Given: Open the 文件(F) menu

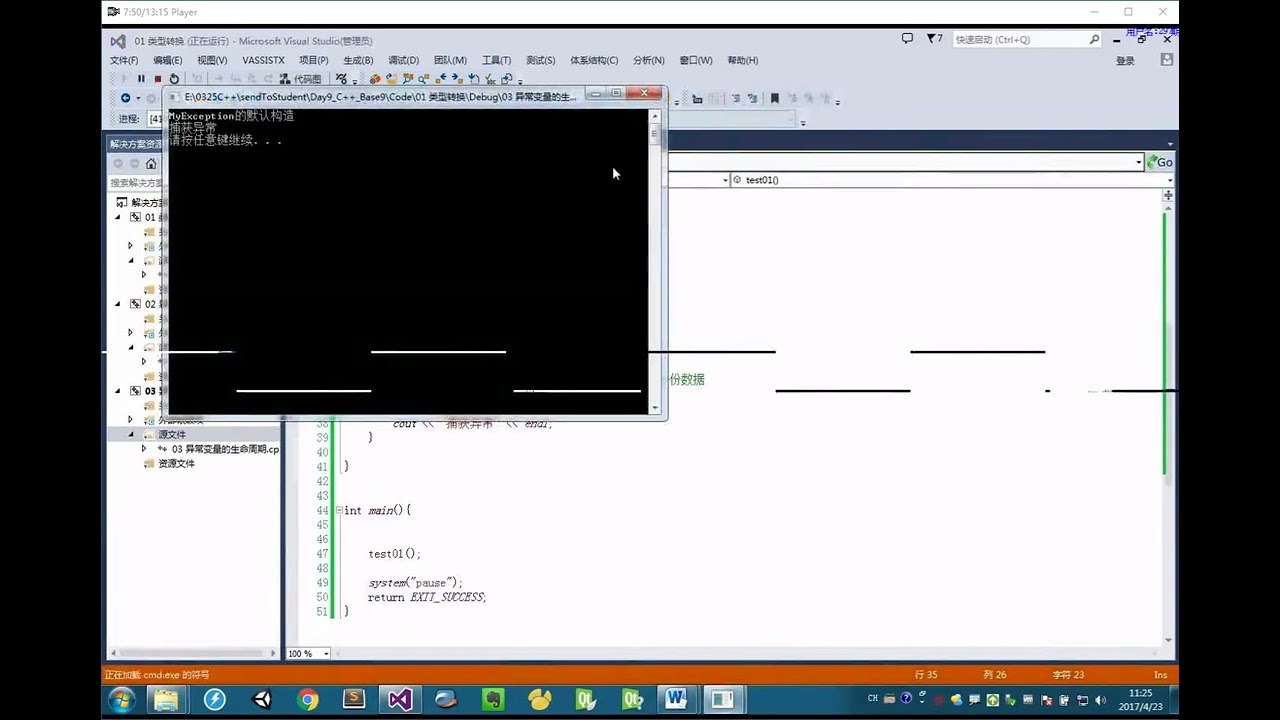Looking at the screenshot, I should tap(124, 61).
